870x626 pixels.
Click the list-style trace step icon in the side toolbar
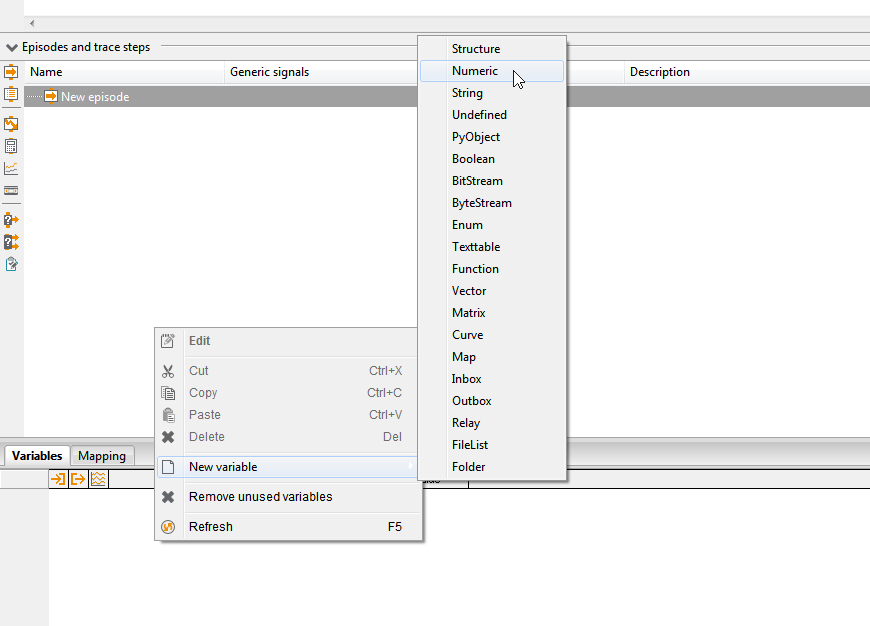pyautogui.click(x=11, y=94)
